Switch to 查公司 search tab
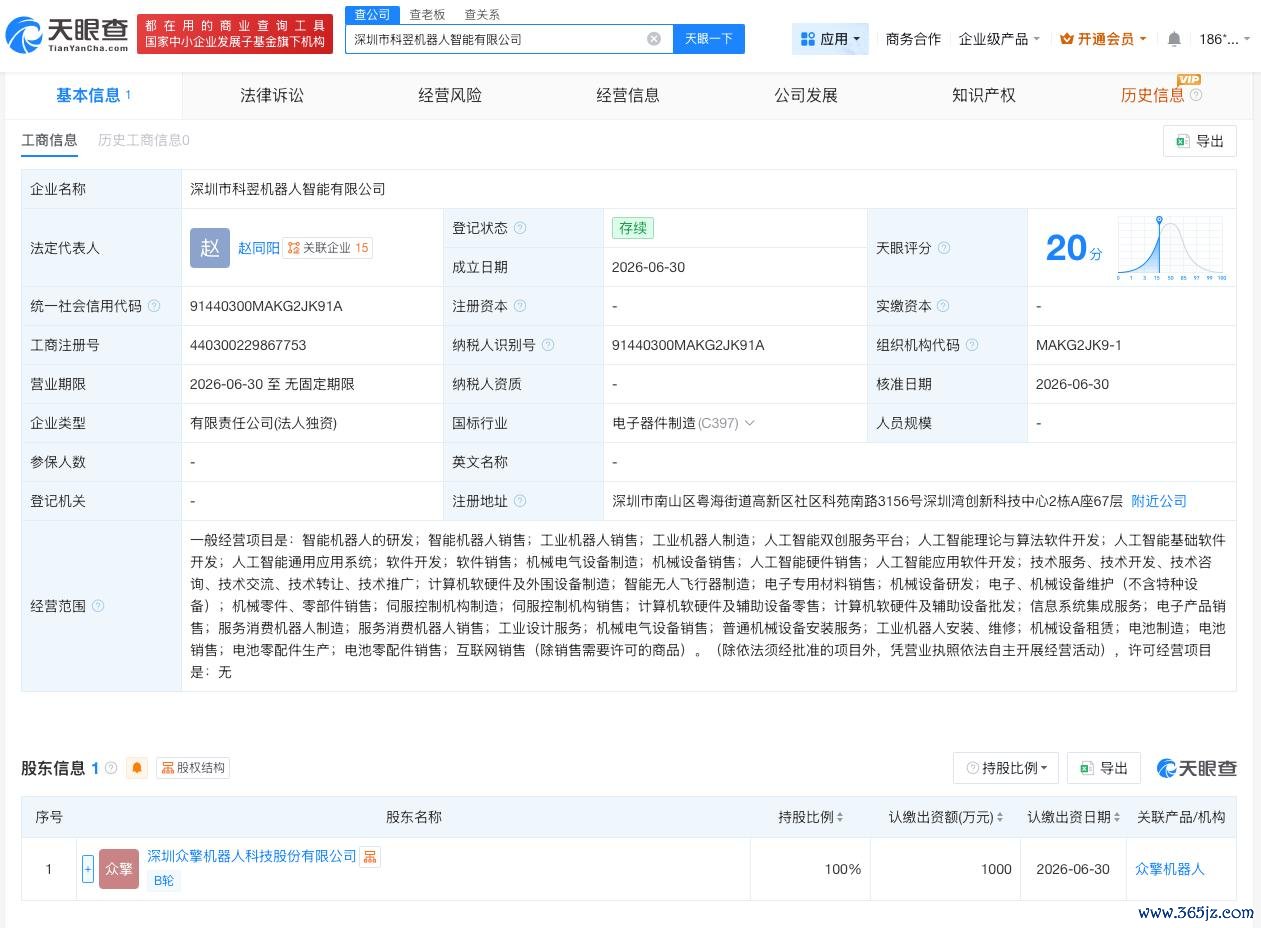The width and height of the screenshot is (1261, 928). (372, 15)
